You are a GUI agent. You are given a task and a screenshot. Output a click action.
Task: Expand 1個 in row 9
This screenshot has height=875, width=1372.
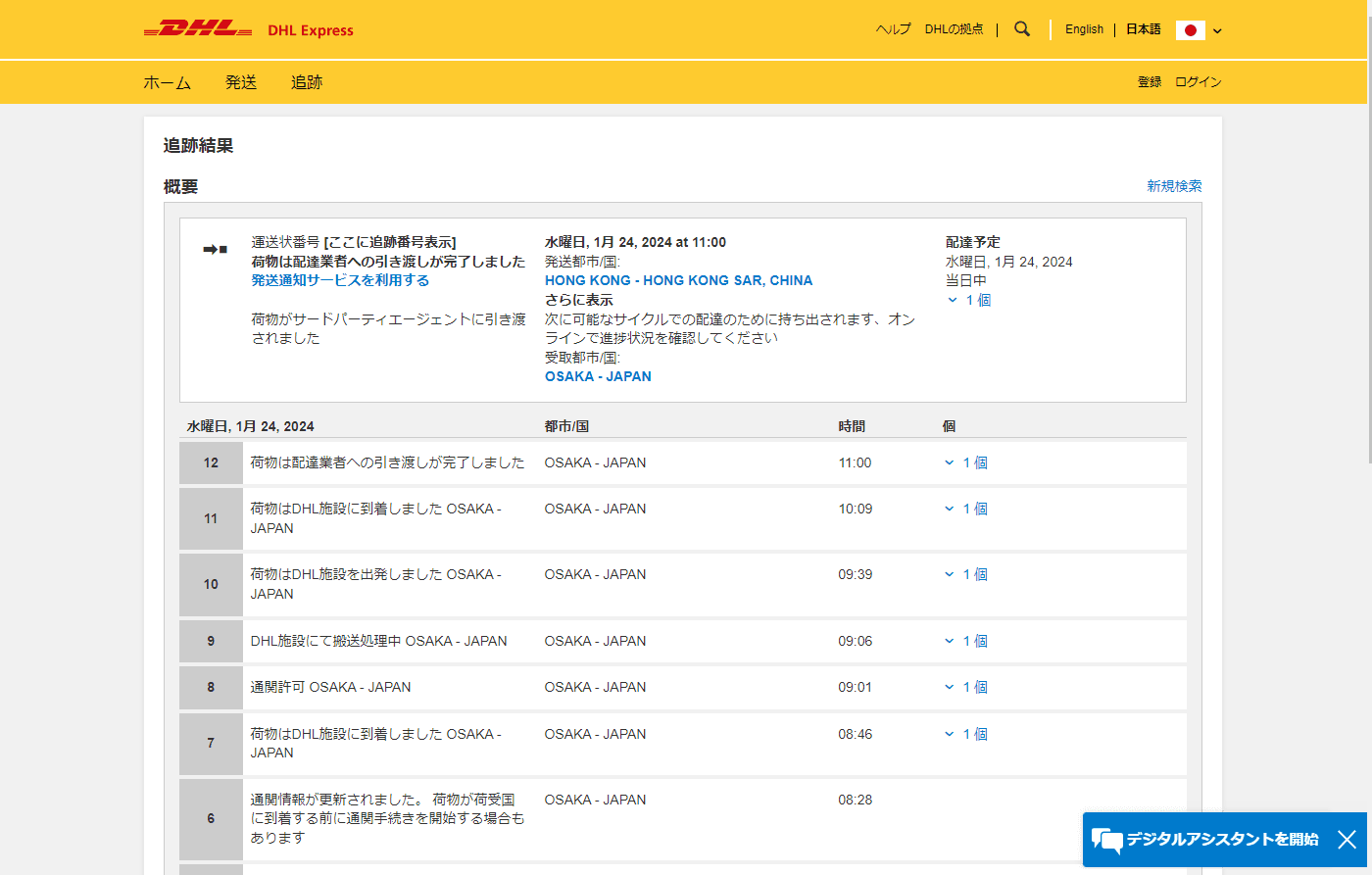click(966, 641)
